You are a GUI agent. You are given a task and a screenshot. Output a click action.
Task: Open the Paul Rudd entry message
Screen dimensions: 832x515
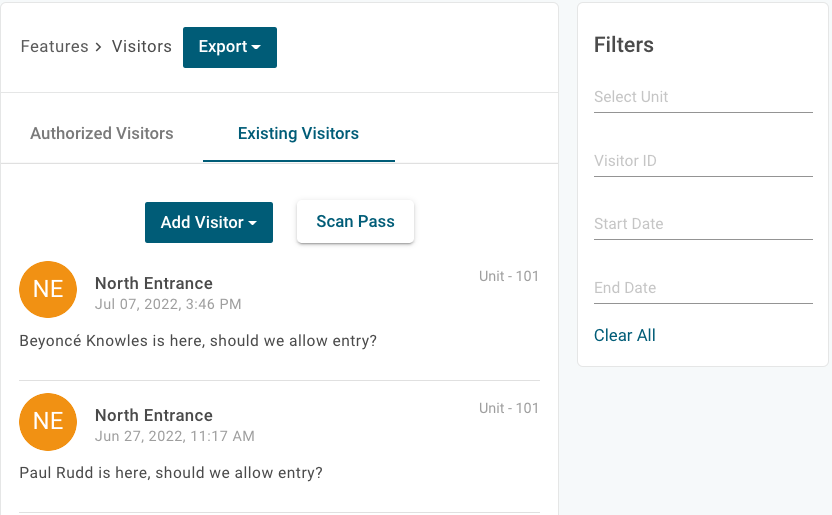click(171, 472)
